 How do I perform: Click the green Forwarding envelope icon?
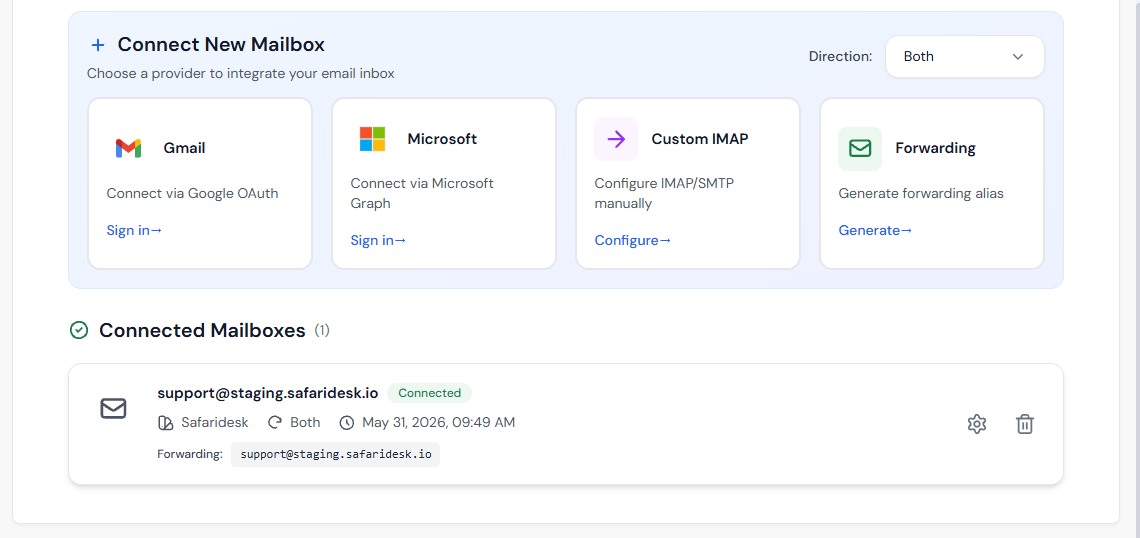click(x=860, y=148)
